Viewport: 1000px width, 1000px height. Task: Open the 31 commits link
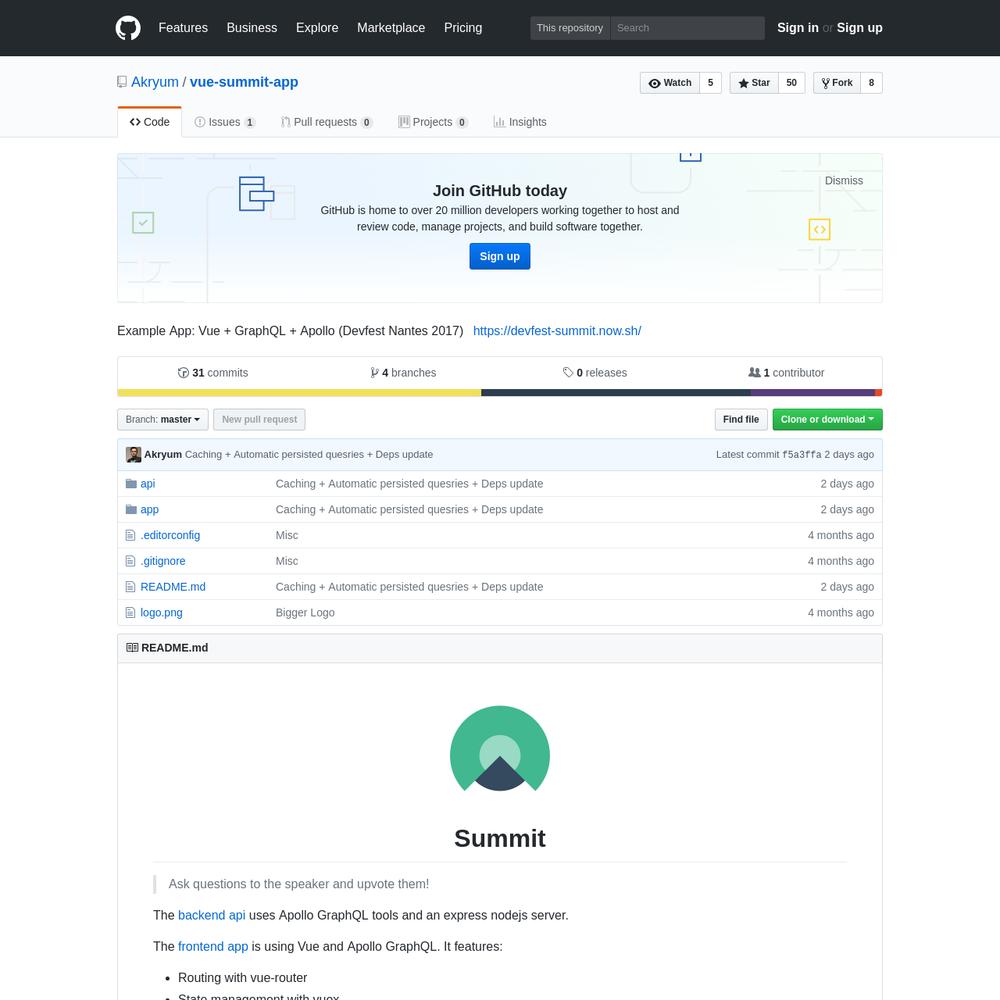click(x=213, y=372)
